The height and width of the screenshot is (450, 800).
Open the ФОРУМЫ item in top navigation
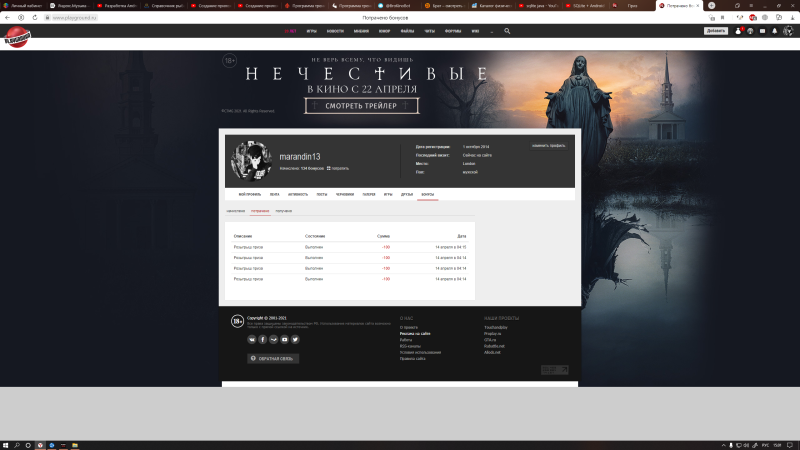453,31
